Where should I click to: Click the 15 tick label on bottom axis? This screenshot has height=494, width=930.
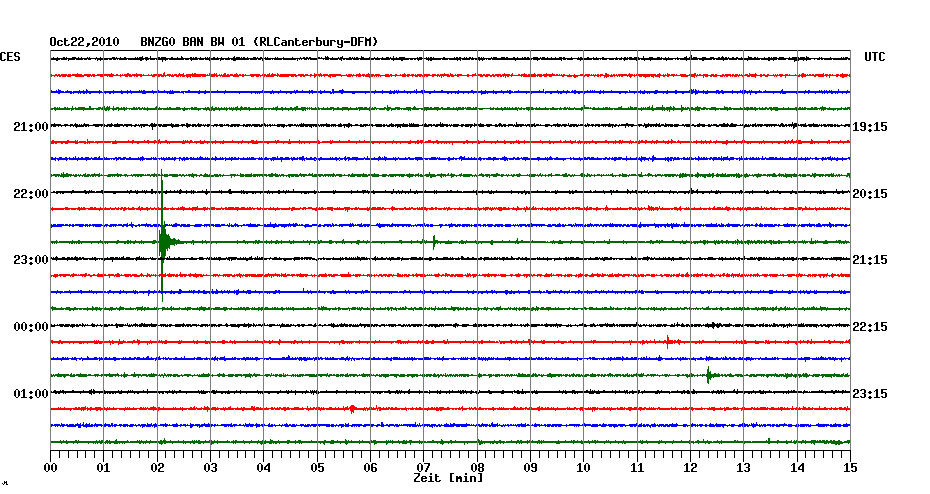[x=849, y=467]
